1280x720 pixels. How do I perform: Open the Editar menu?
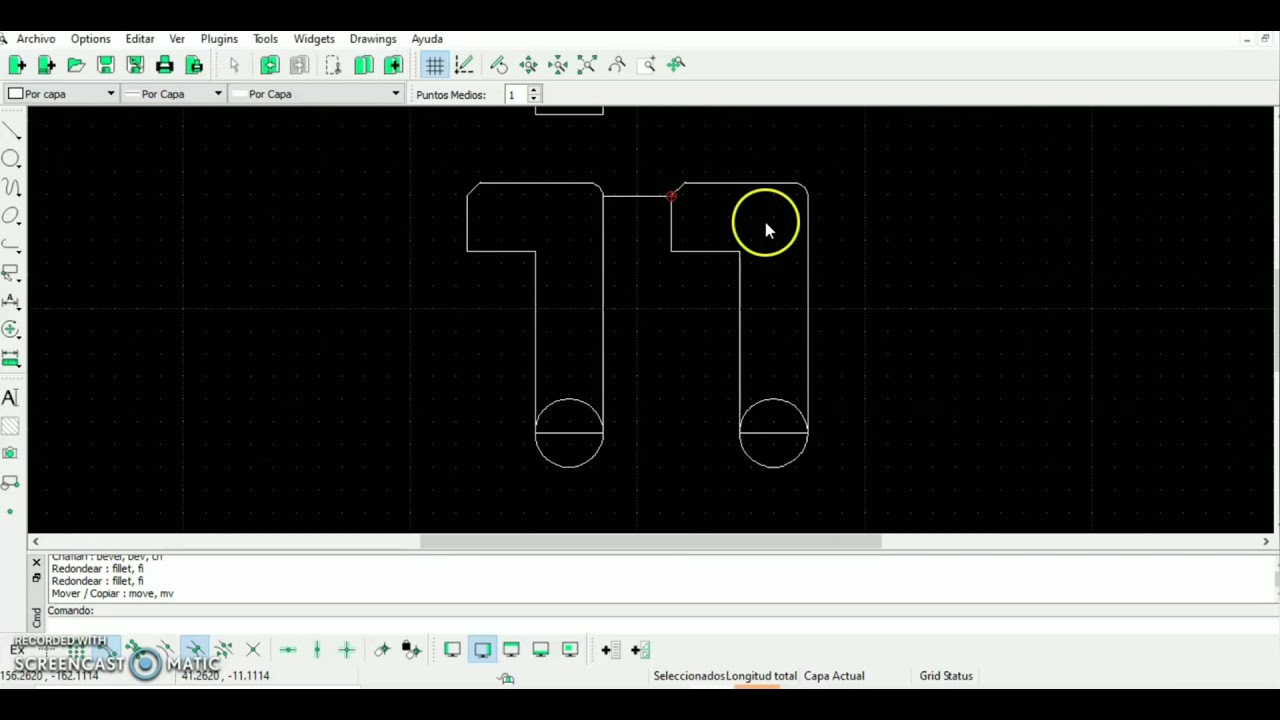click(140, 39)
